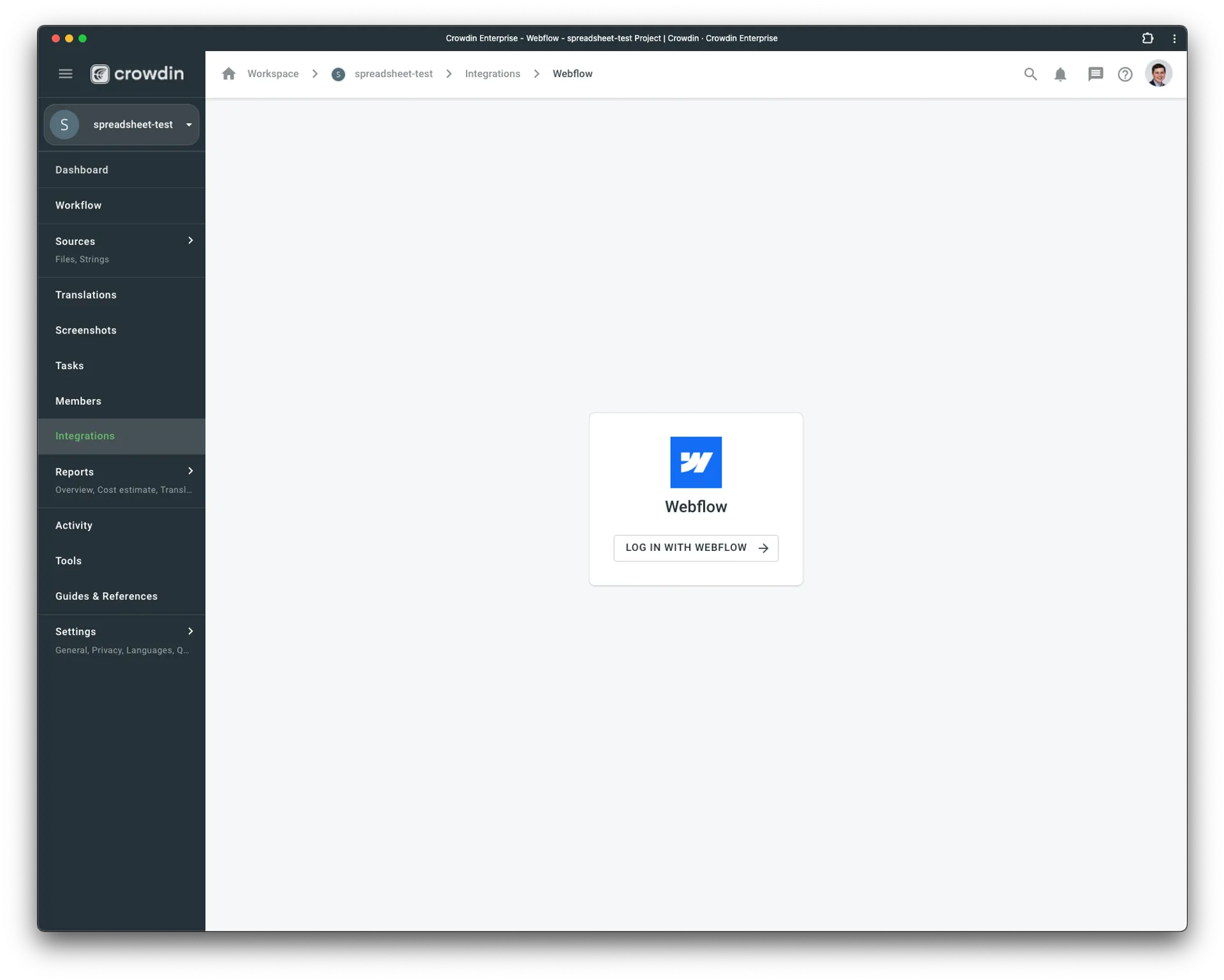
Task: Go to the home icon in breadcrumb
Action: point(229,74)
